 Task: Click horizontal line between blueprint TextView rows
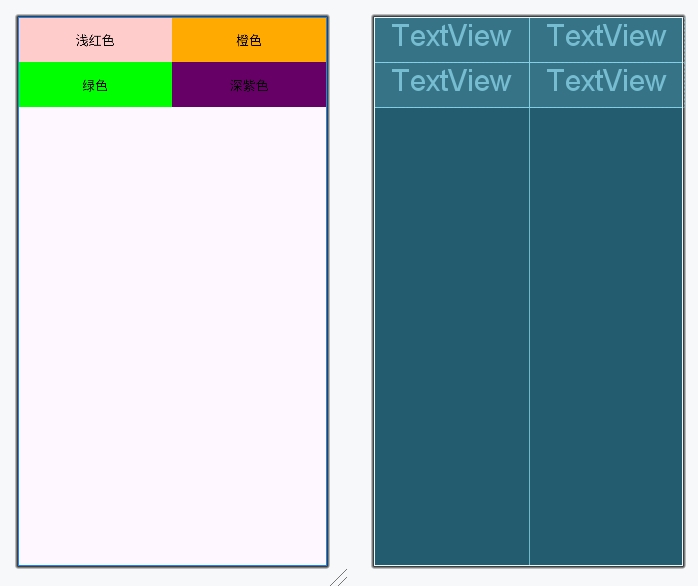click(451, 62)
